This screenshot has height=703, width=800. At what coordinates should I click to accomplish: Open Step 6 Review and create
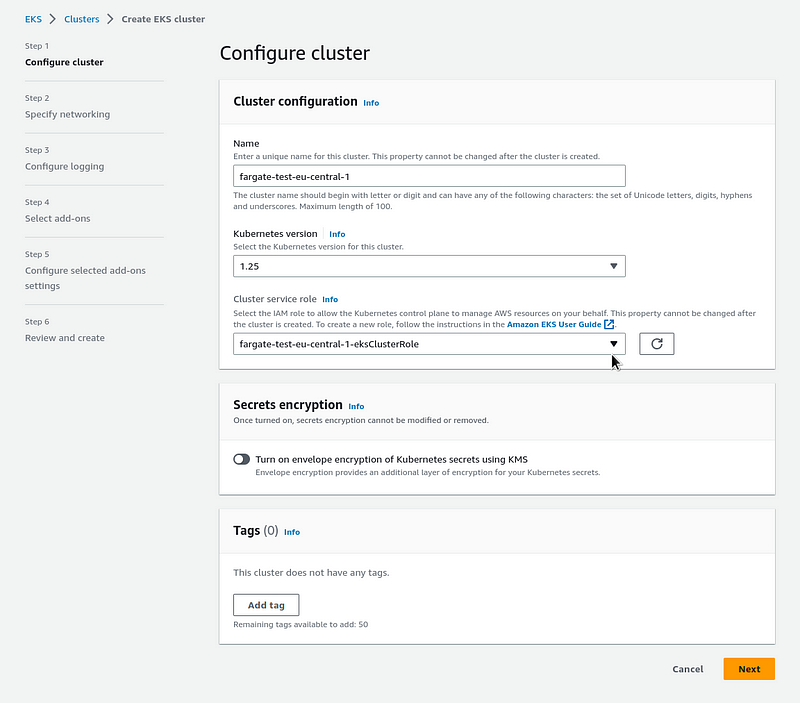pos(65,338)
